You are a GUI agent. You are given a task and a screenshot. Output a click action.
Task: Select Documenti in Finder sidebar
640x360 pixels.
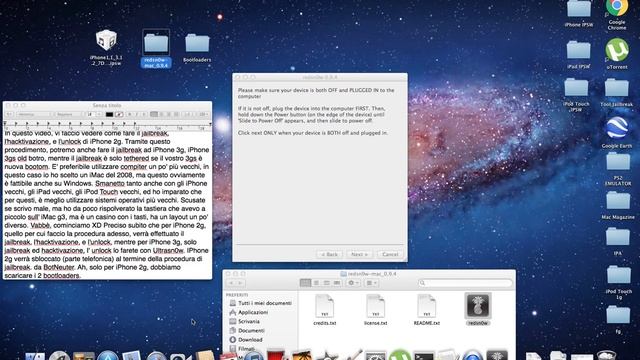tap(247, 331)
